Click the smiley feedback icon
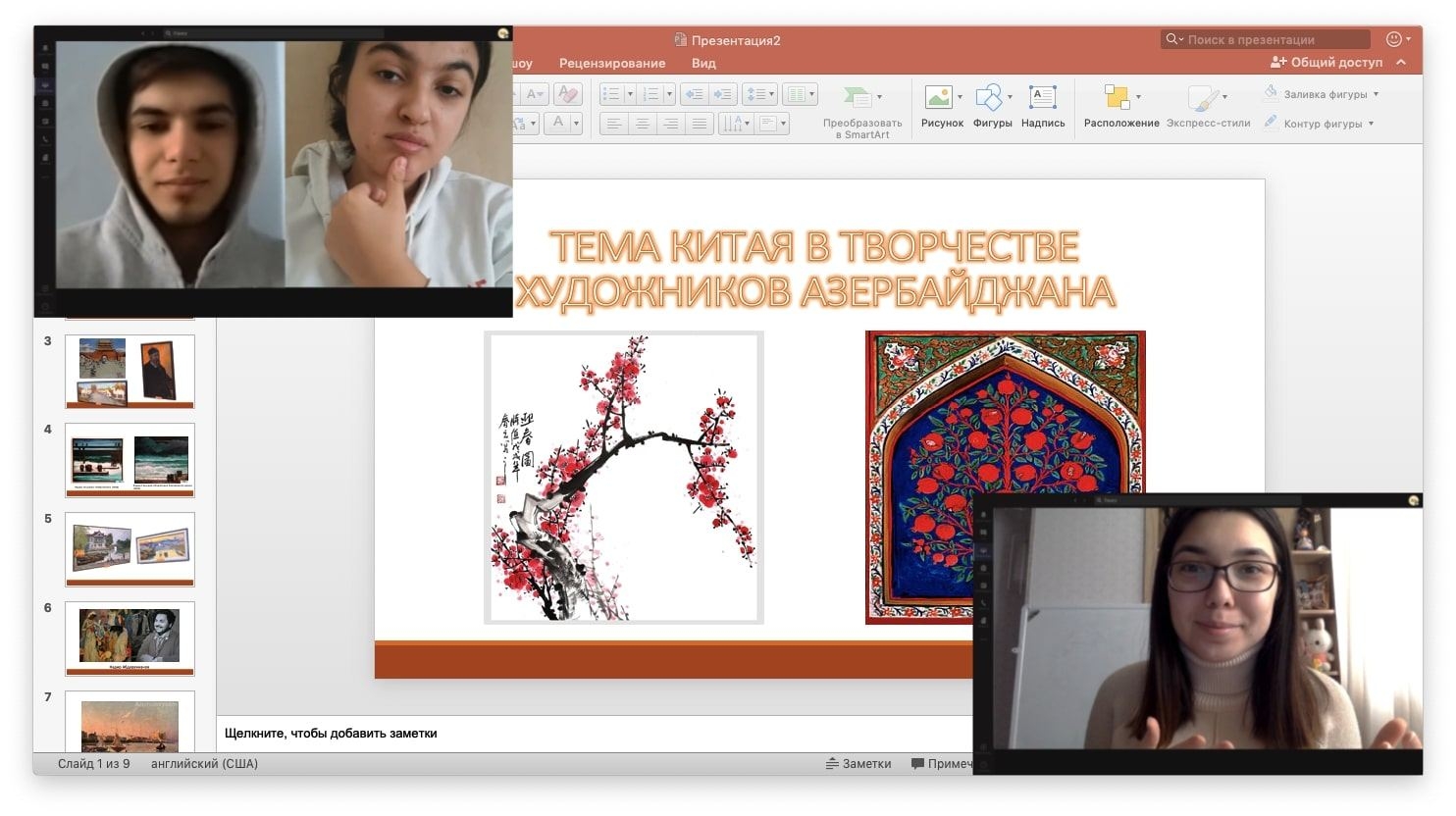This screenshot has width=1456, height=816. 1394,39
